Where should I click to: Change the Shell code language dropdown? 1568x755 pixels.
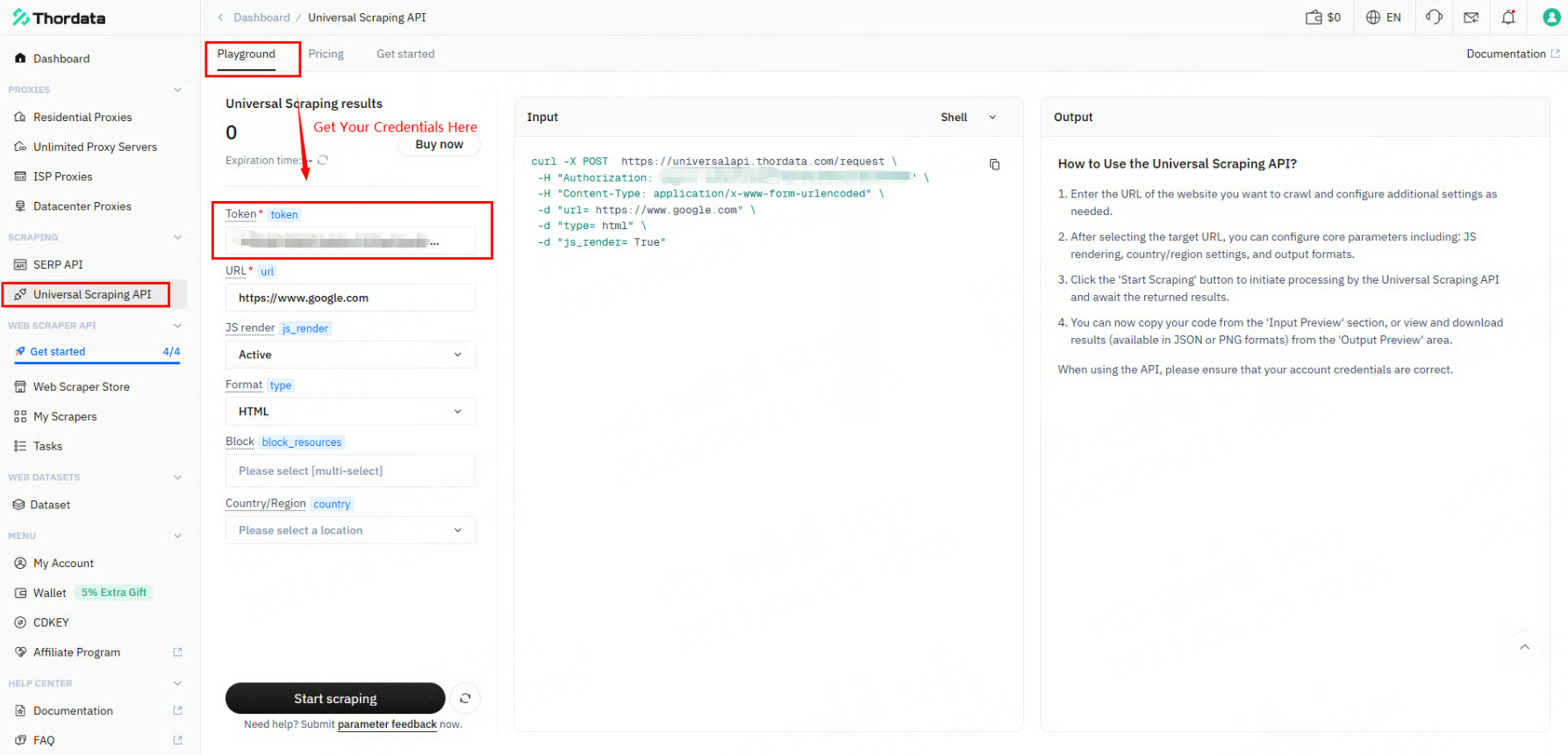point(969,118)
